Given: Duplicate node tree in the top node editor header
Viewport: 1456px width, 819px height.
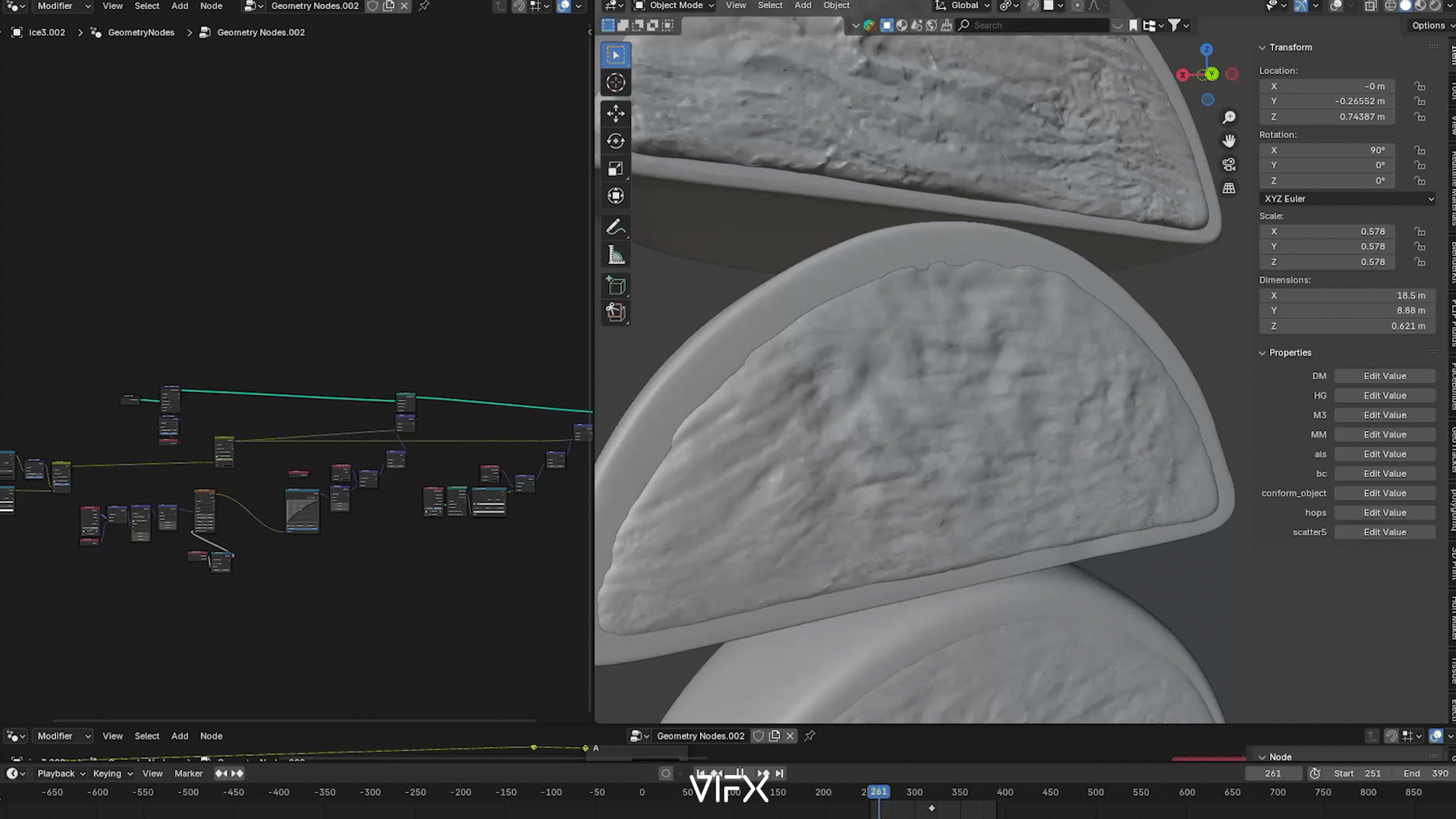Looking at the screenshot, I should tap(389, 6).
